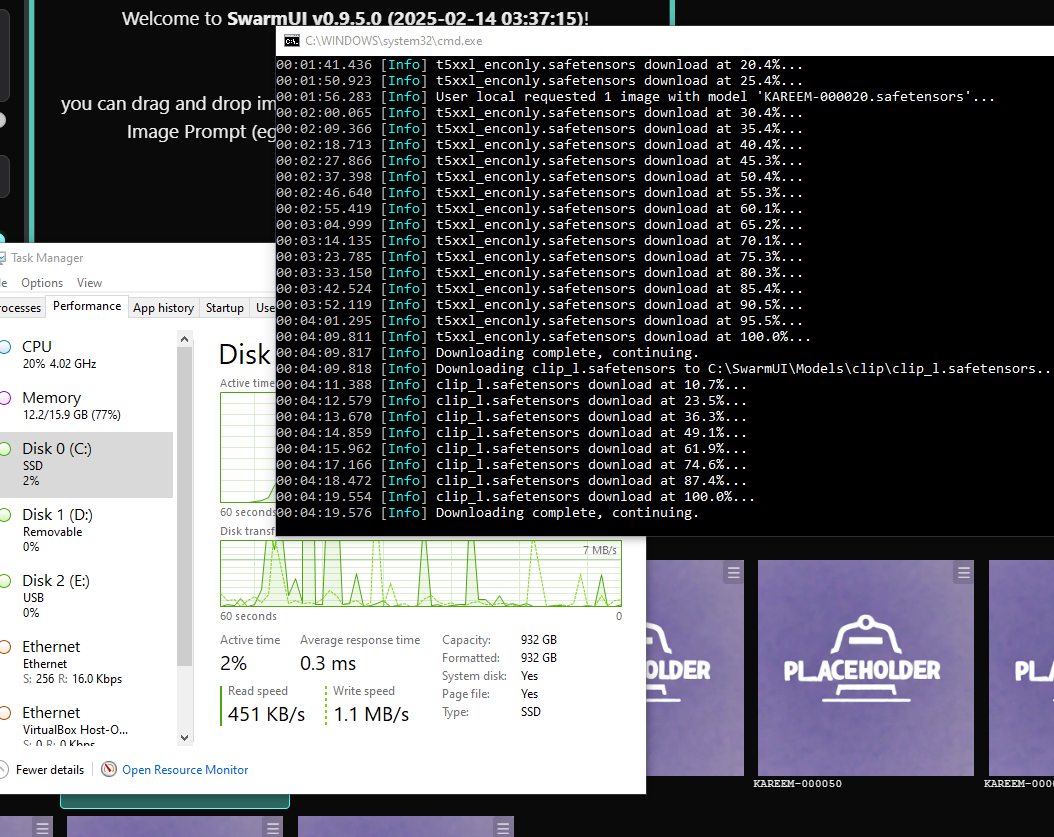Image resolution: width=1054 pixels, height=837 pixels.
Task: Click the Task Manager window title
Action: (x=47, y=258)
